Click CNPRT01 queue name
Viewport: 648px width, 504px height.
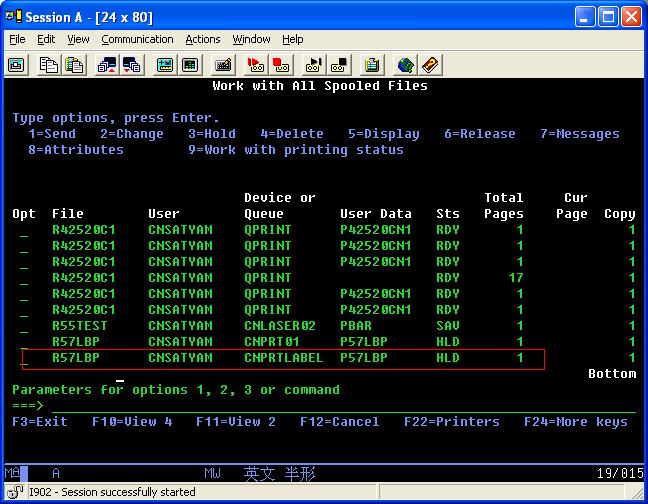pos(272,342)
